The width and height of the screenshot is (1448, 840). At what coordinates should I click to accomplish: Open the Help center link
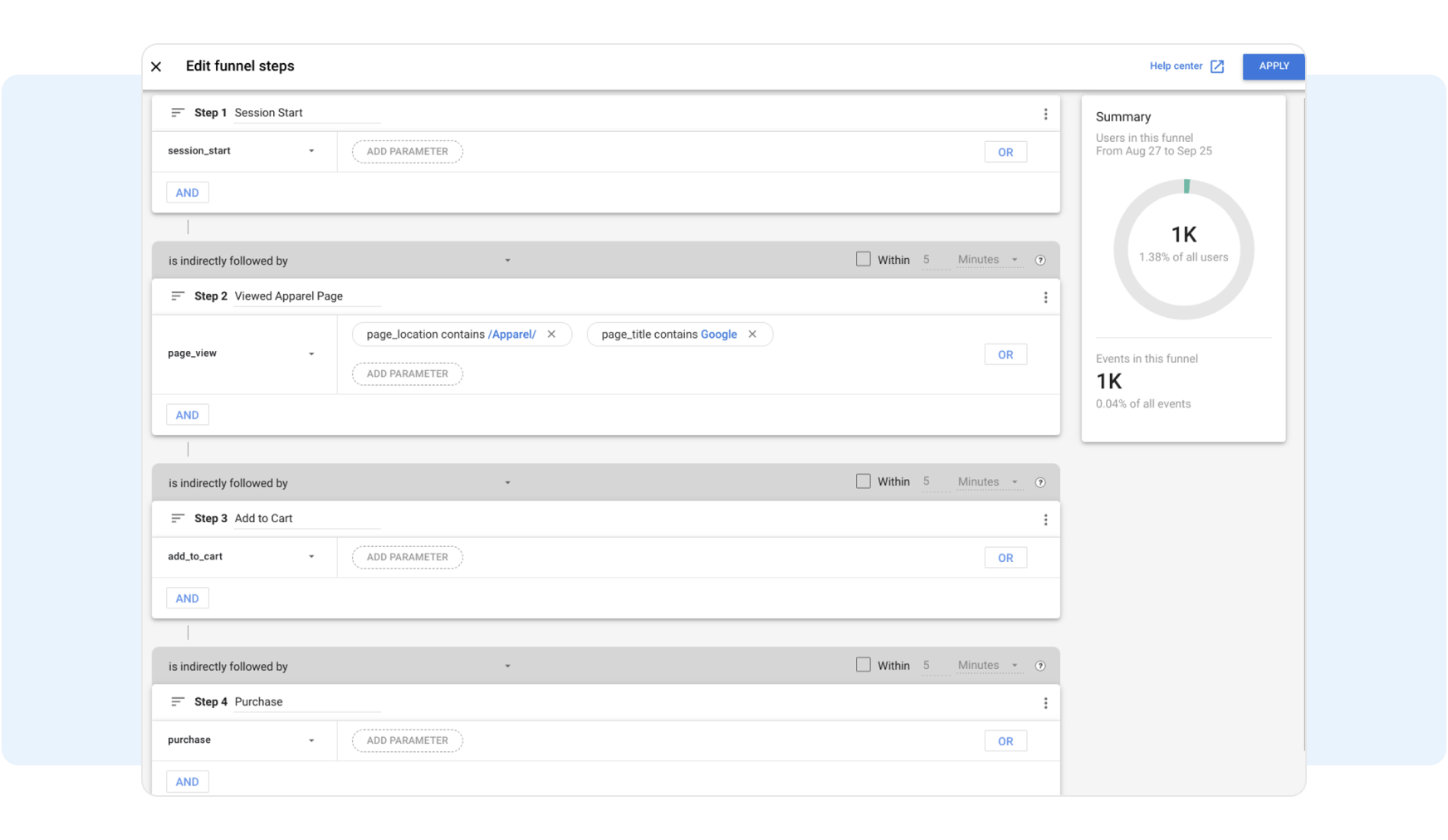tap(1186, 66)
